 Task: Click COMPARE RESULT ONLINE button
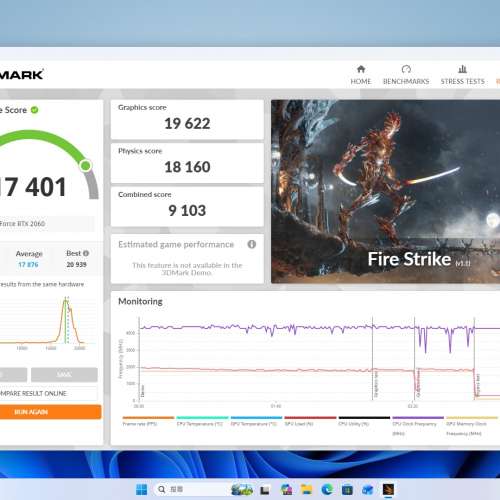(x=48, y=393)
